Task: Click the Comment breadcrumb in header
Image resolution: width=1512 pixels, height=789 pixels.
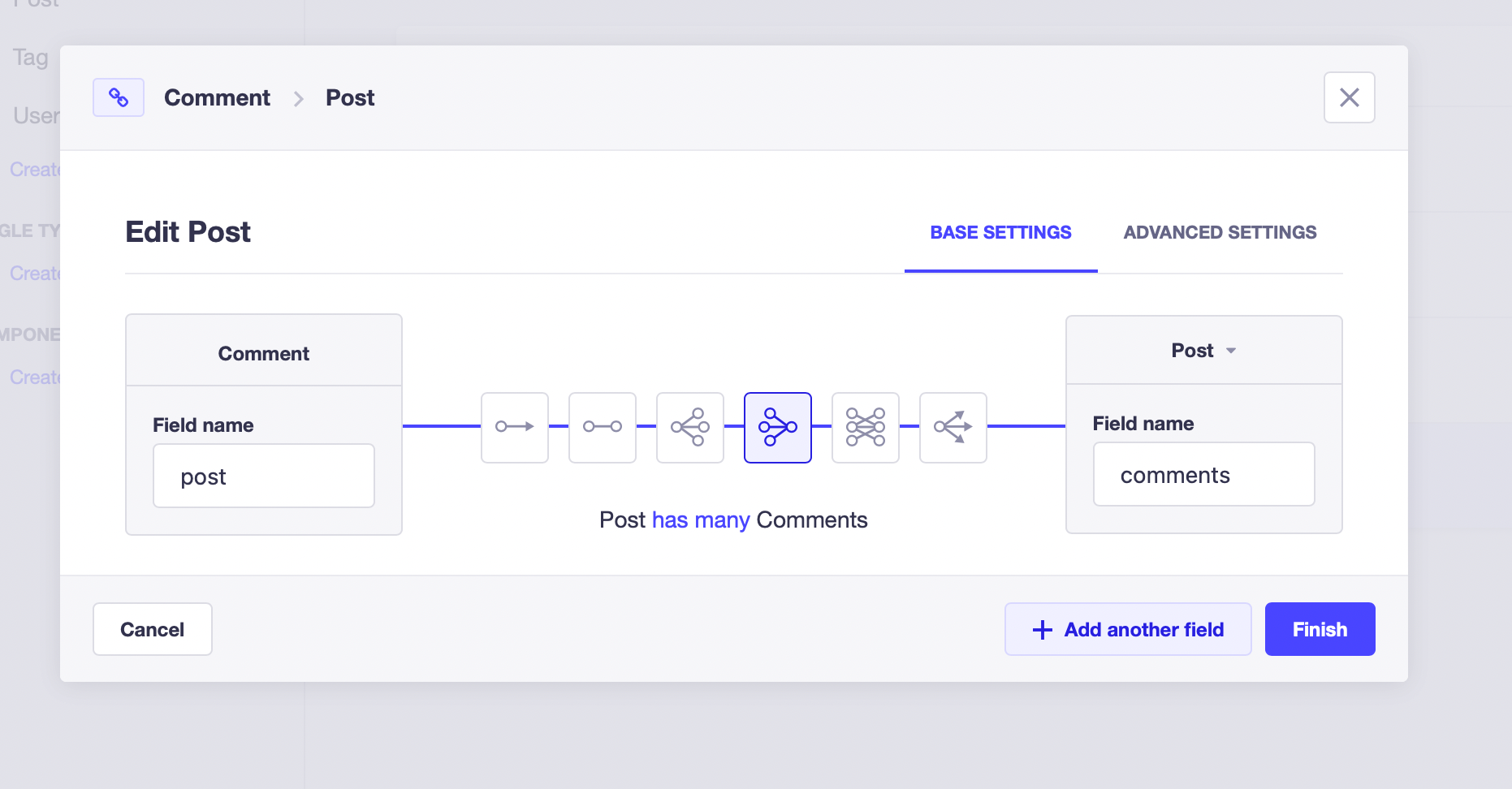Action: [217, 97]
